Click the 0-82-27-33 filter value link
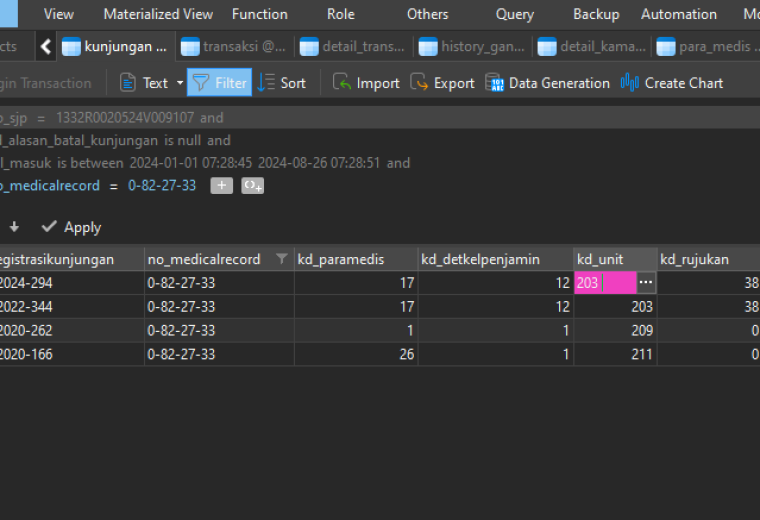 click(x=162, y=186)
